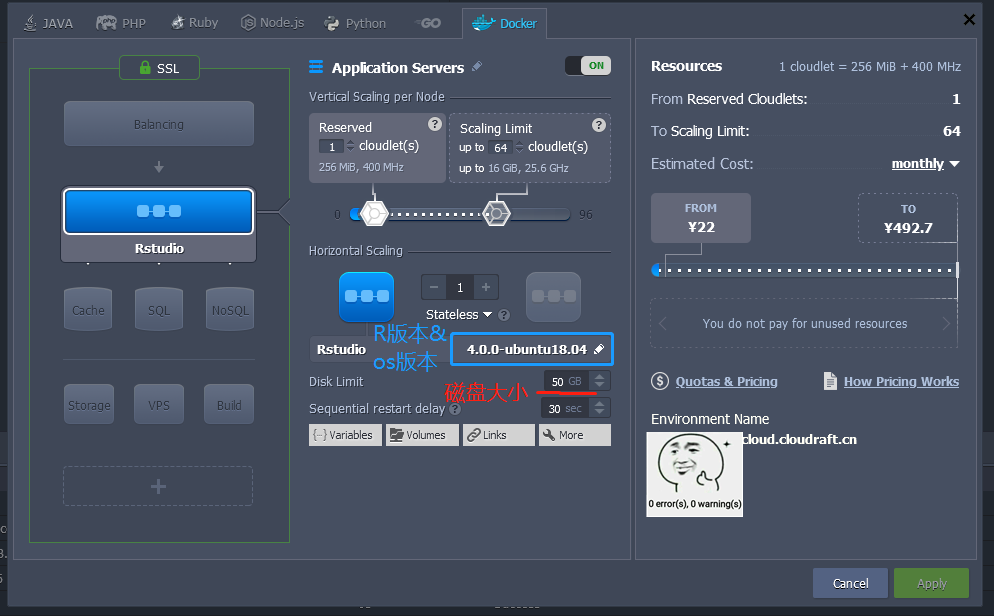Turn off the Application Servers ON switch
Viewport: 994px width, 616px height.
tap(587, 66)
